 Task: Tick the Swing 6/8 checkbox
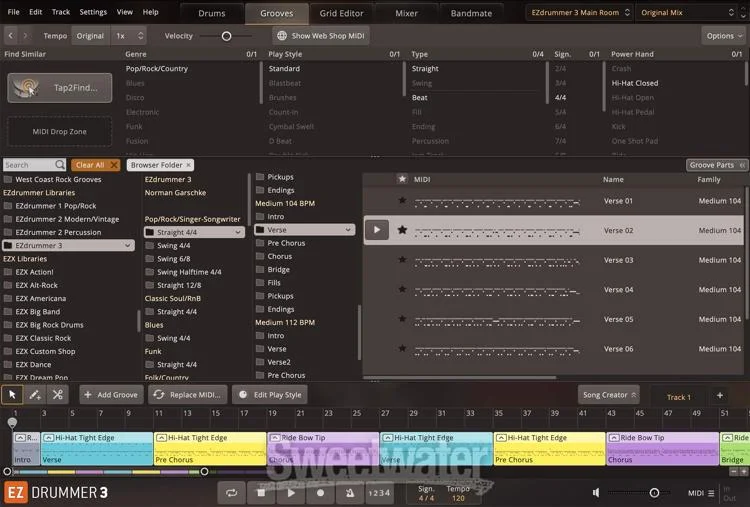(150, 258)
